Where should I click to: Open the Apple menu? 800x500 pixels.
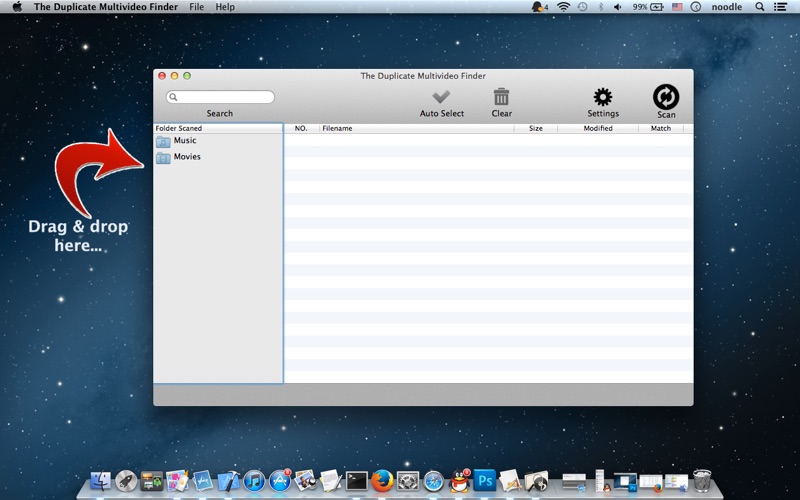pyautogui.click(x=17, y=7)
